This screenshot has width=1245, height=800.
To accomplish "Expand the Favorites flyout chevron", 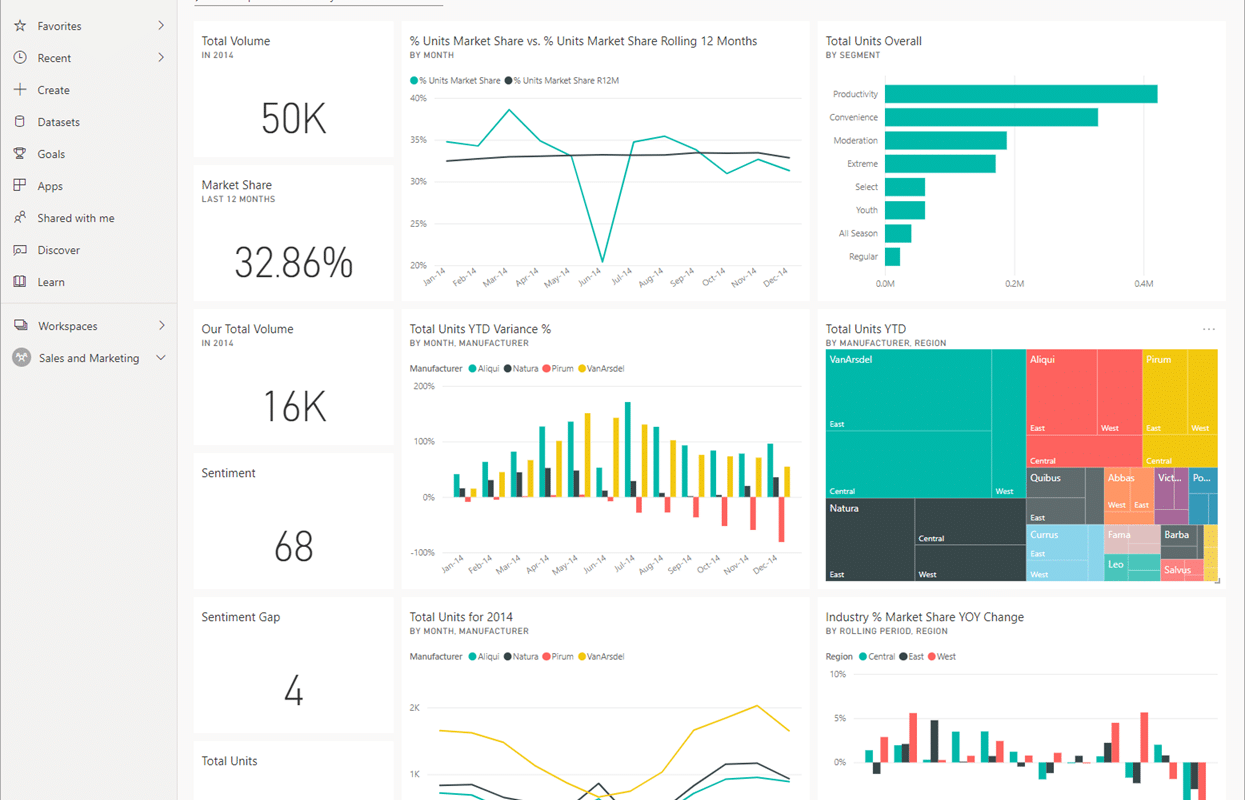I will (161, 26).
